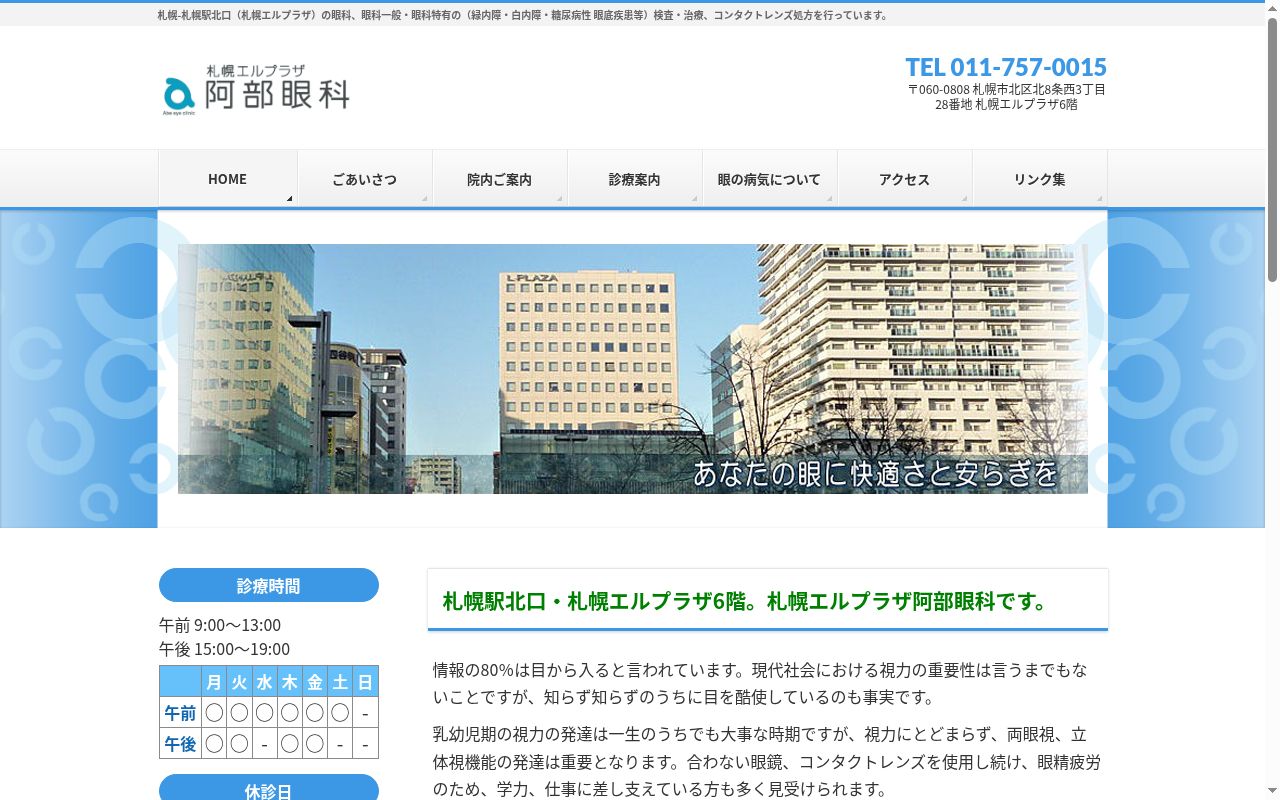The image size is (1280, 800).
Task: Open 眼の病気について navigation item
Action: [770, 179]
